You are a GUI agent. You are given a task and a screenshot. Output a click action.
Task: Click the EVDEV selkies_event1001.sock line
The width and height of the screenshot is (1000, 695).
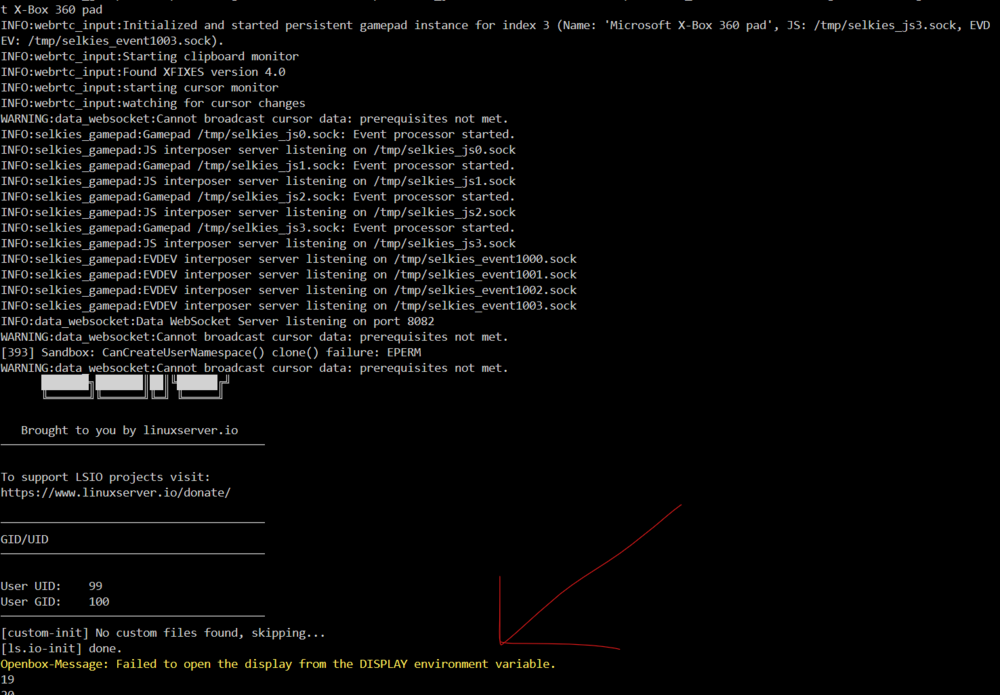click(x=288, y=274)
